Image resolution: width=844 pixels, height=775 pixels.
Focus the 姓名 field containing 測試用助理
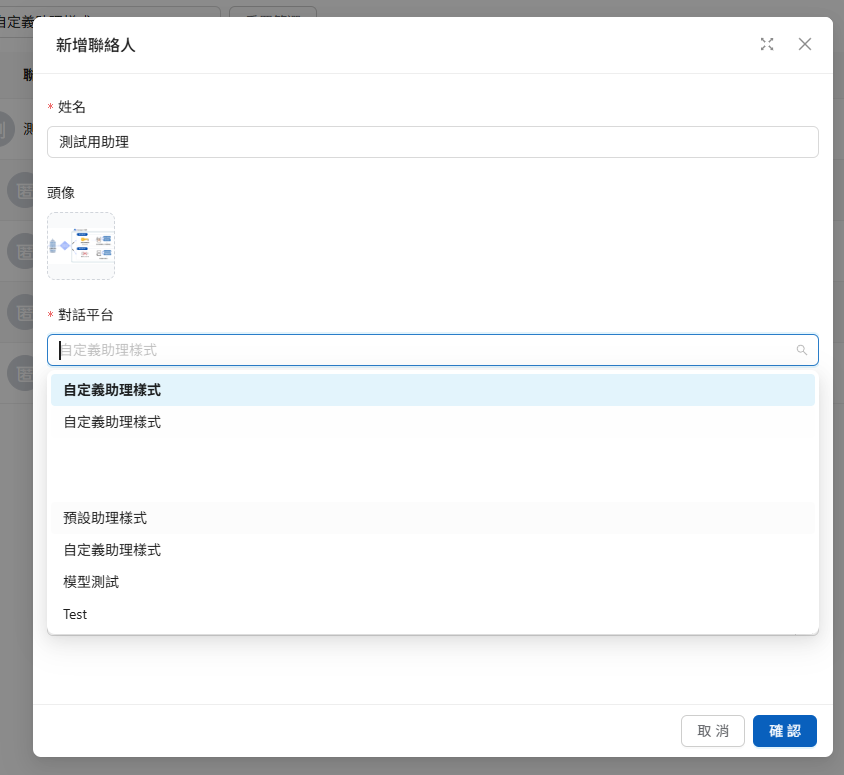pos(432,142)
